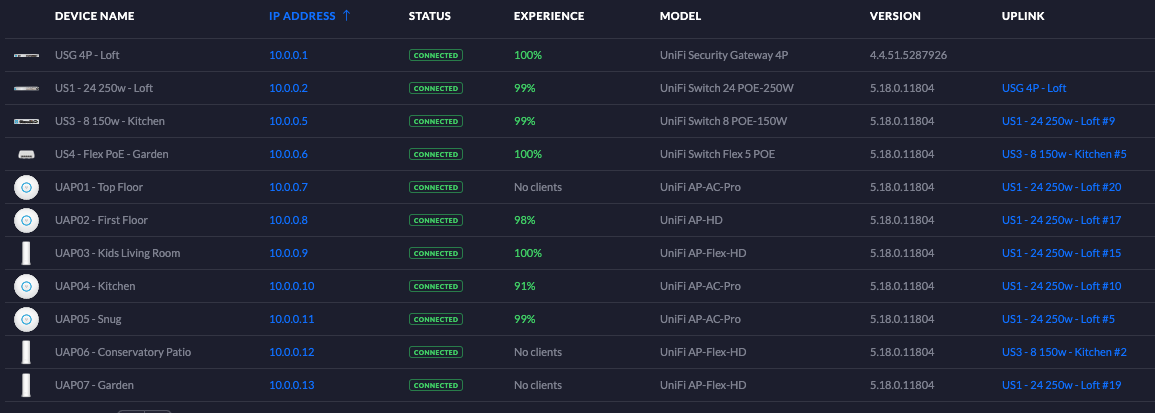Click the USG 4P - Loft gateway device icon
The width and height of the screenshot is (1155, 413).
[26, 55]
